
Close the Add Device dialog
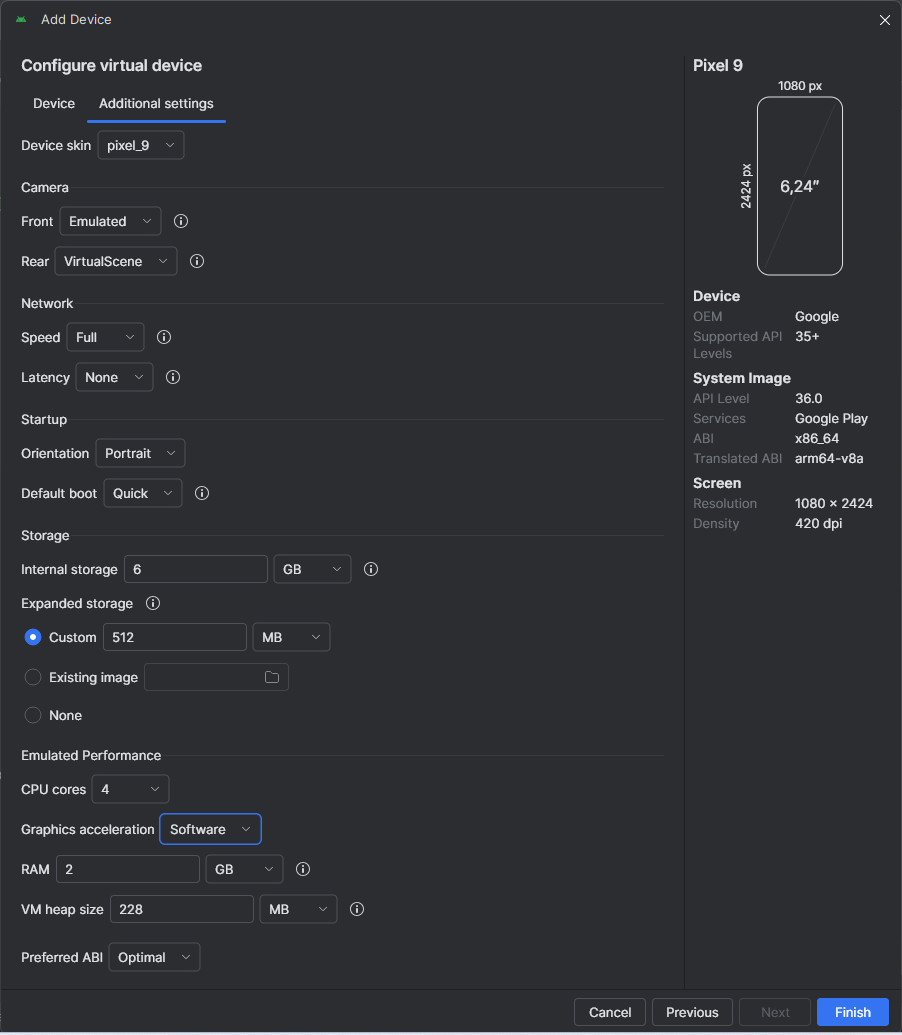pos(885,20)
